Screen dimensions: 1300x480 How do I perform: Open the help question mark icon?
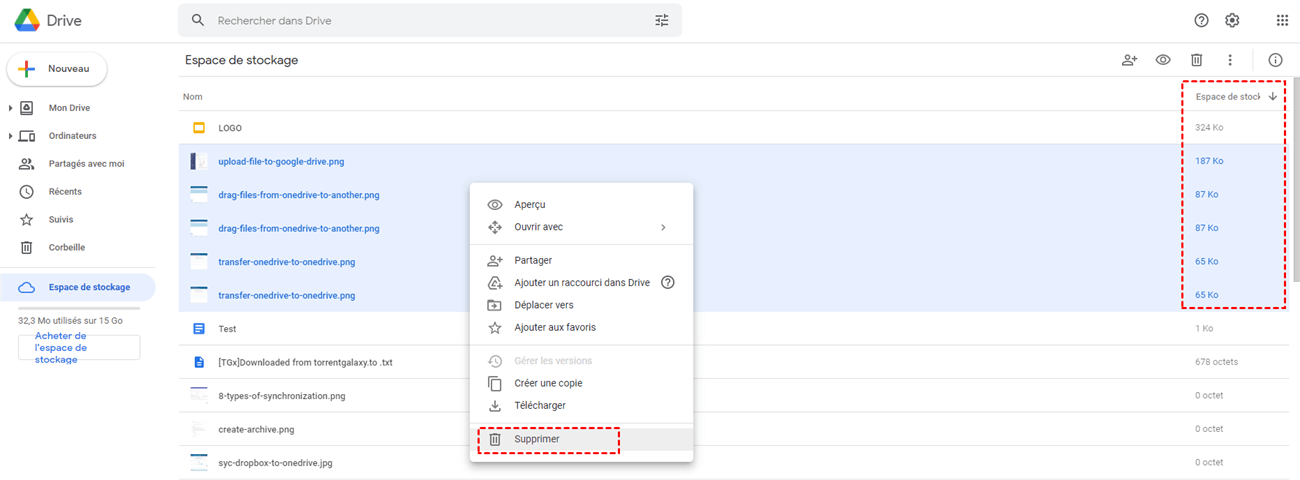point(1202,20)
